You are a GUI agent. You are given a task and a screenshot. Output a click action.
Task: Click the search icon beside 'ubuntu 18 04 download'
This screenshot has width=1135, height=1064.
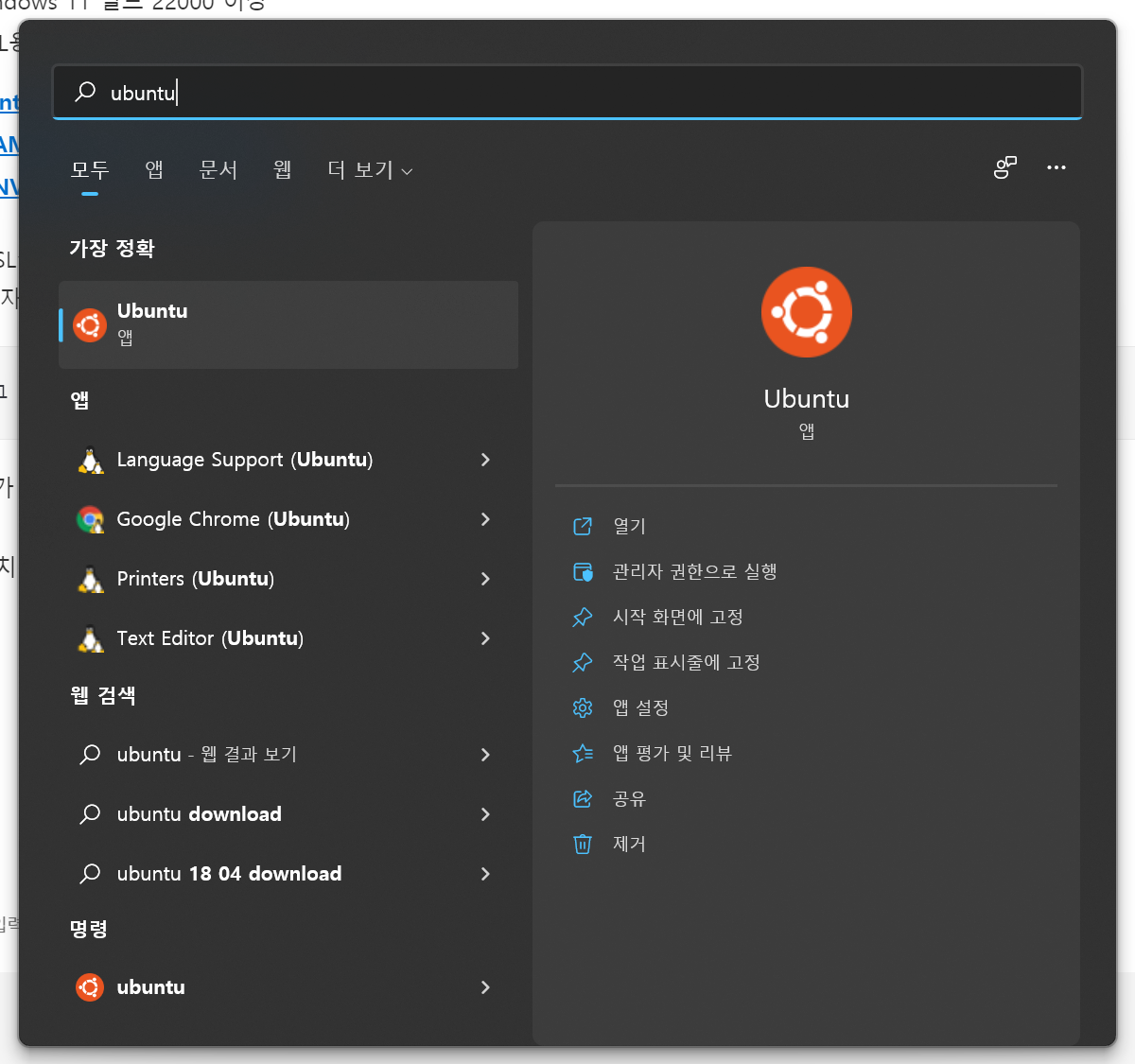coord(90,874)
